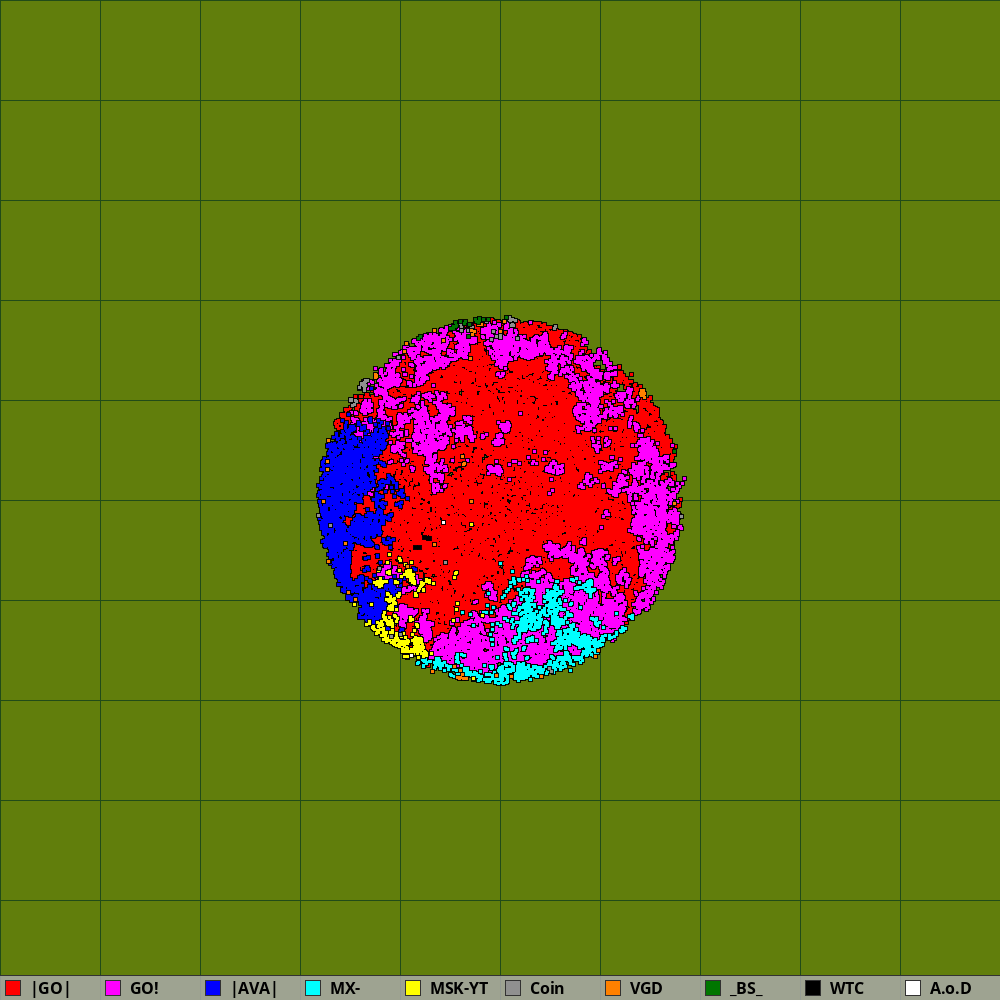Image resolution: width=1000 pixels, height=1000 pixels.
Task: Select the MX- clan label
Action: (x=345, y=989)
